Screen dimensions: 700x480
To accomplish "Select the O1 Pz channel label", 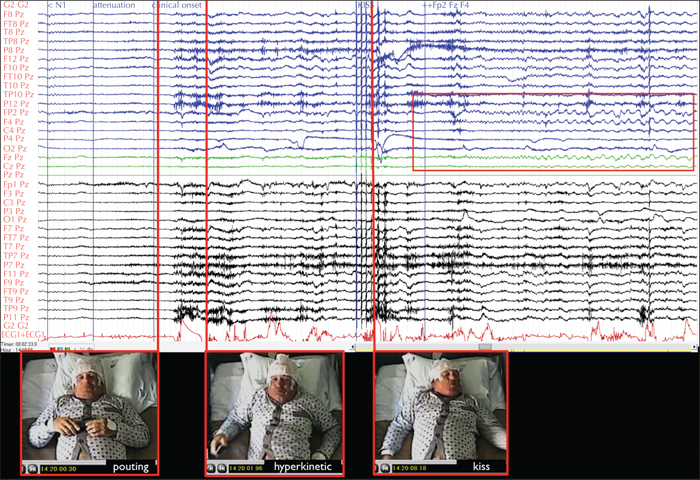I will click(15, 220).
